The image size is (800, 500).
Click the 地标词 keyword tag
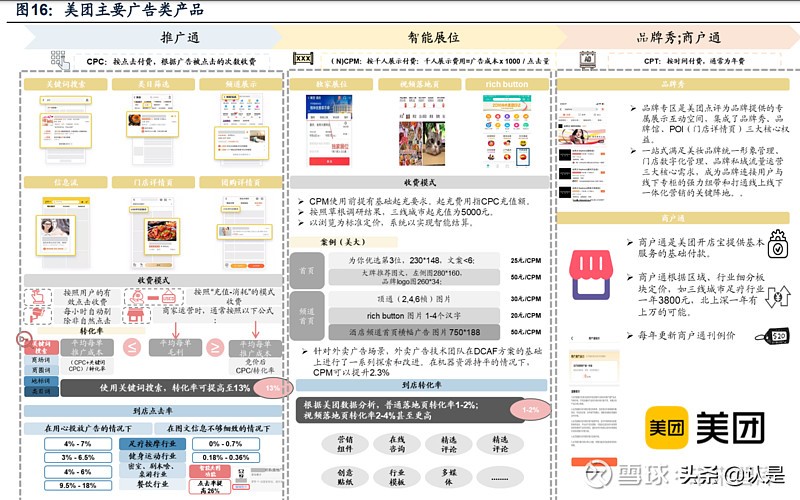point(41,381)
